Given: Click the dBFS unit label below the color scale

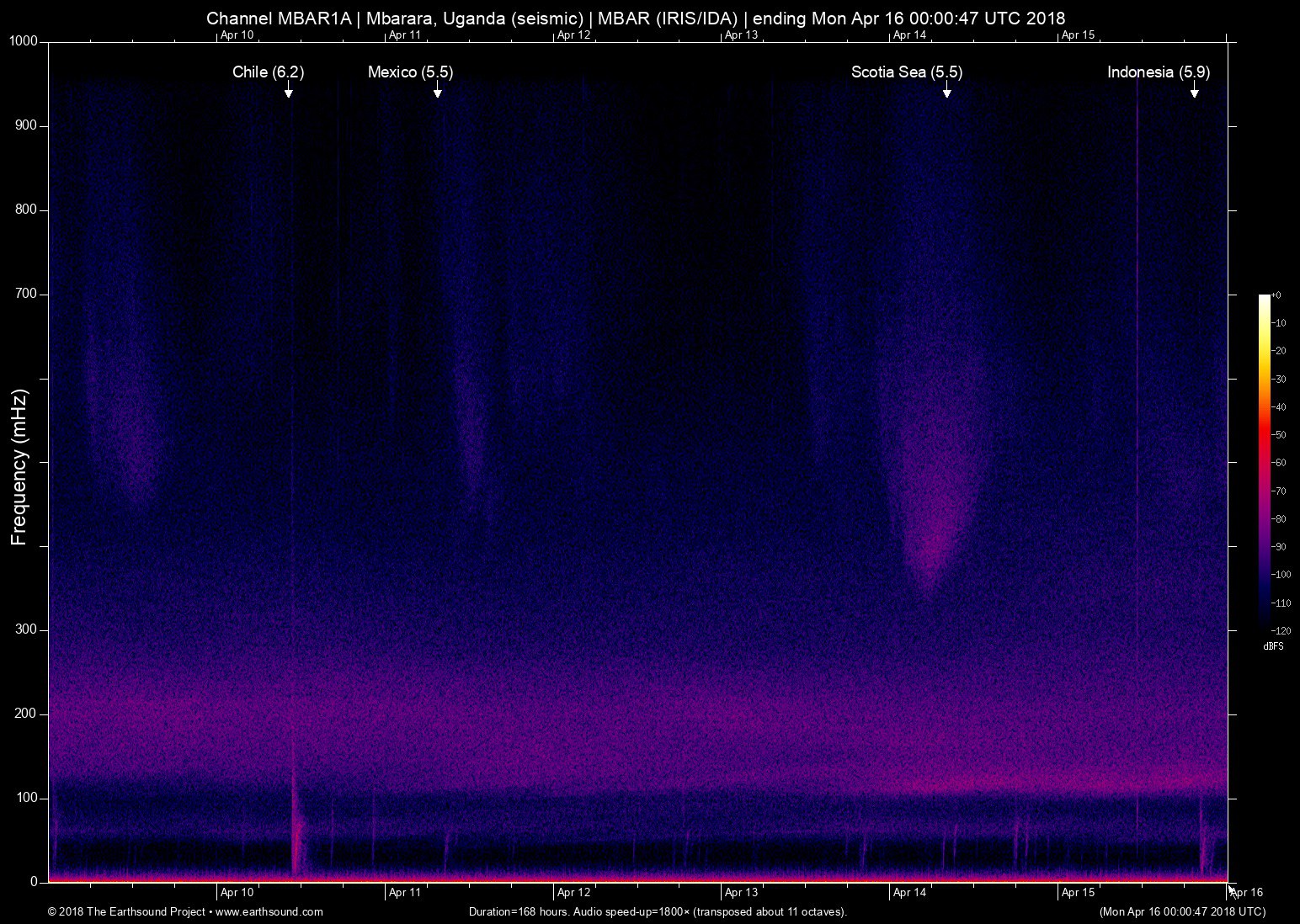Looking at the screenshot, I should tap(1273, 646).
